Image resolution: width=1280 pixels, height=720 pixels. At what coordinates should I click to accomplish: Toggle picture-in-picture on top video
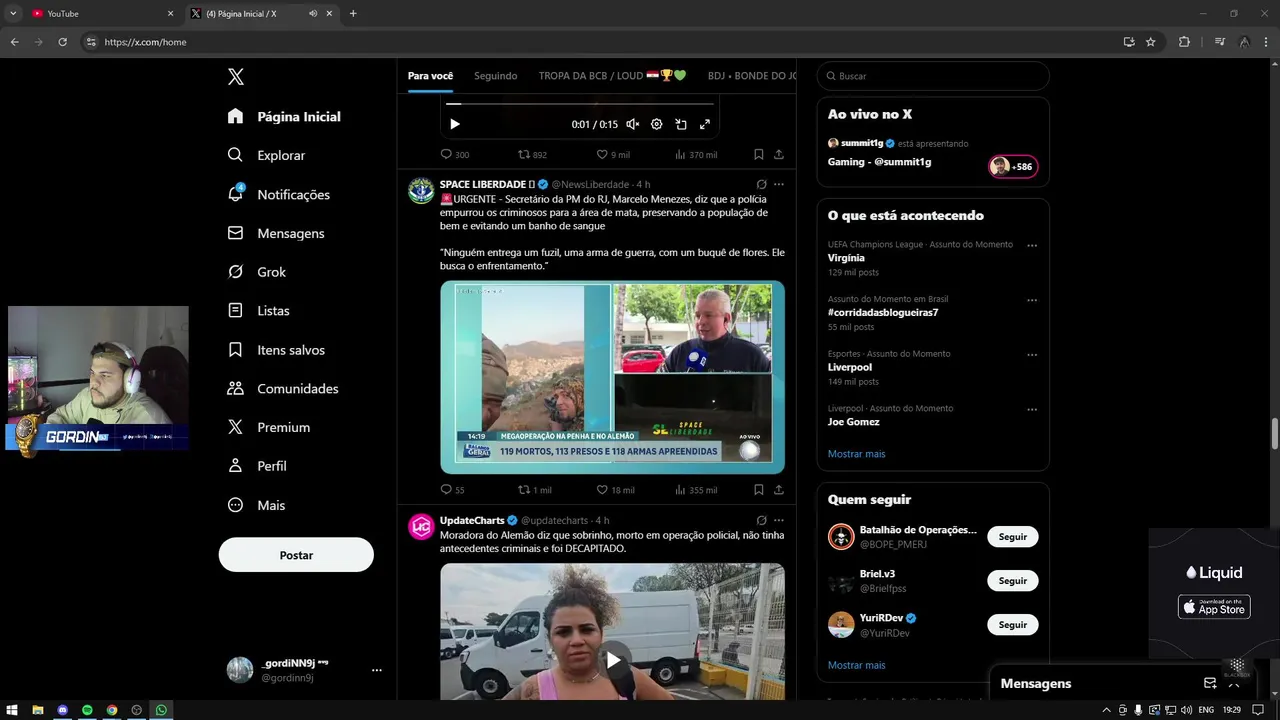[x=681, y=124]
